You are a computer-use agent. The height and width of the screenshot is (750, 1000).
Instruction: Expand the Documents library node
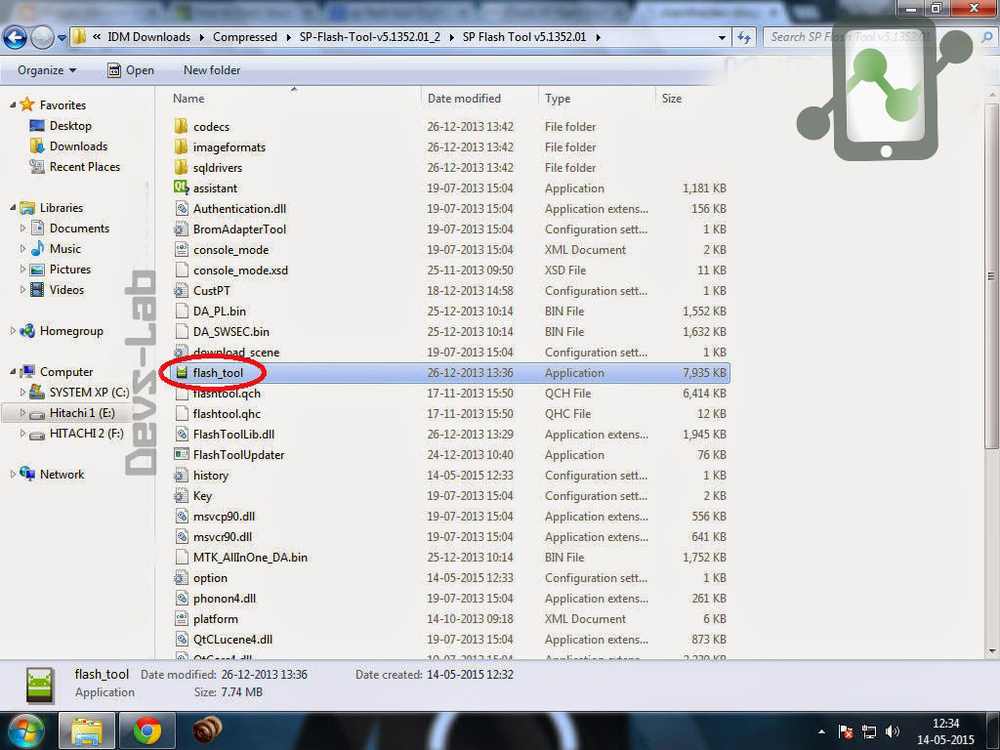(x=23, y=228)
